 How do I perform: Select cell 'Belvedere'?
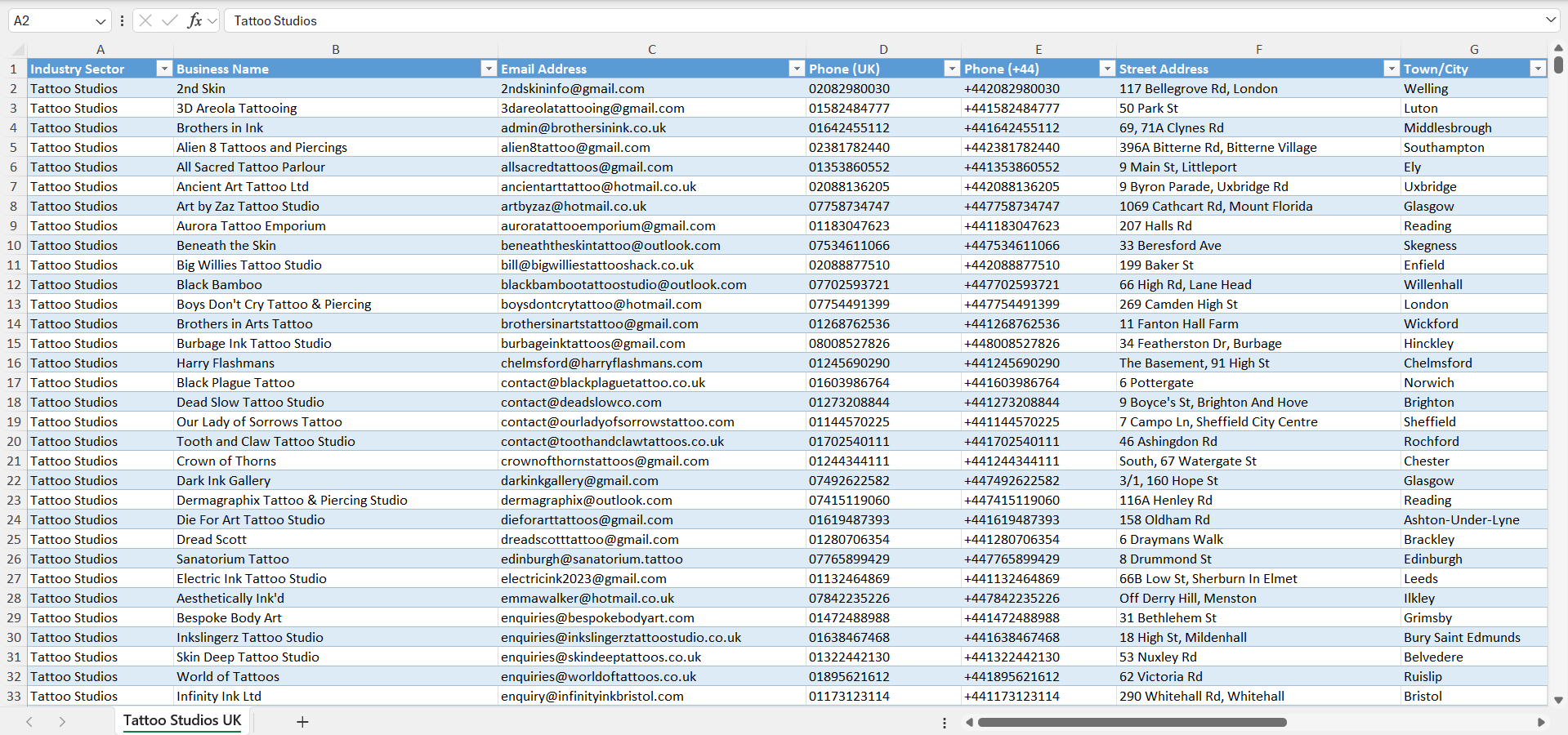point(1474,657)
